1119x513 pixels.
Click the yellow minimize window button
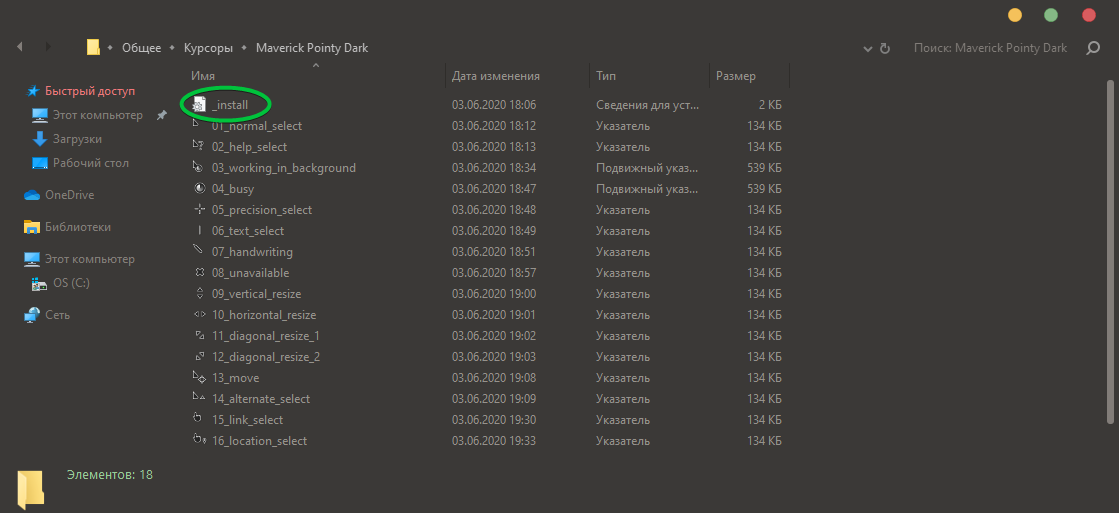click(x=1014, y=15)
